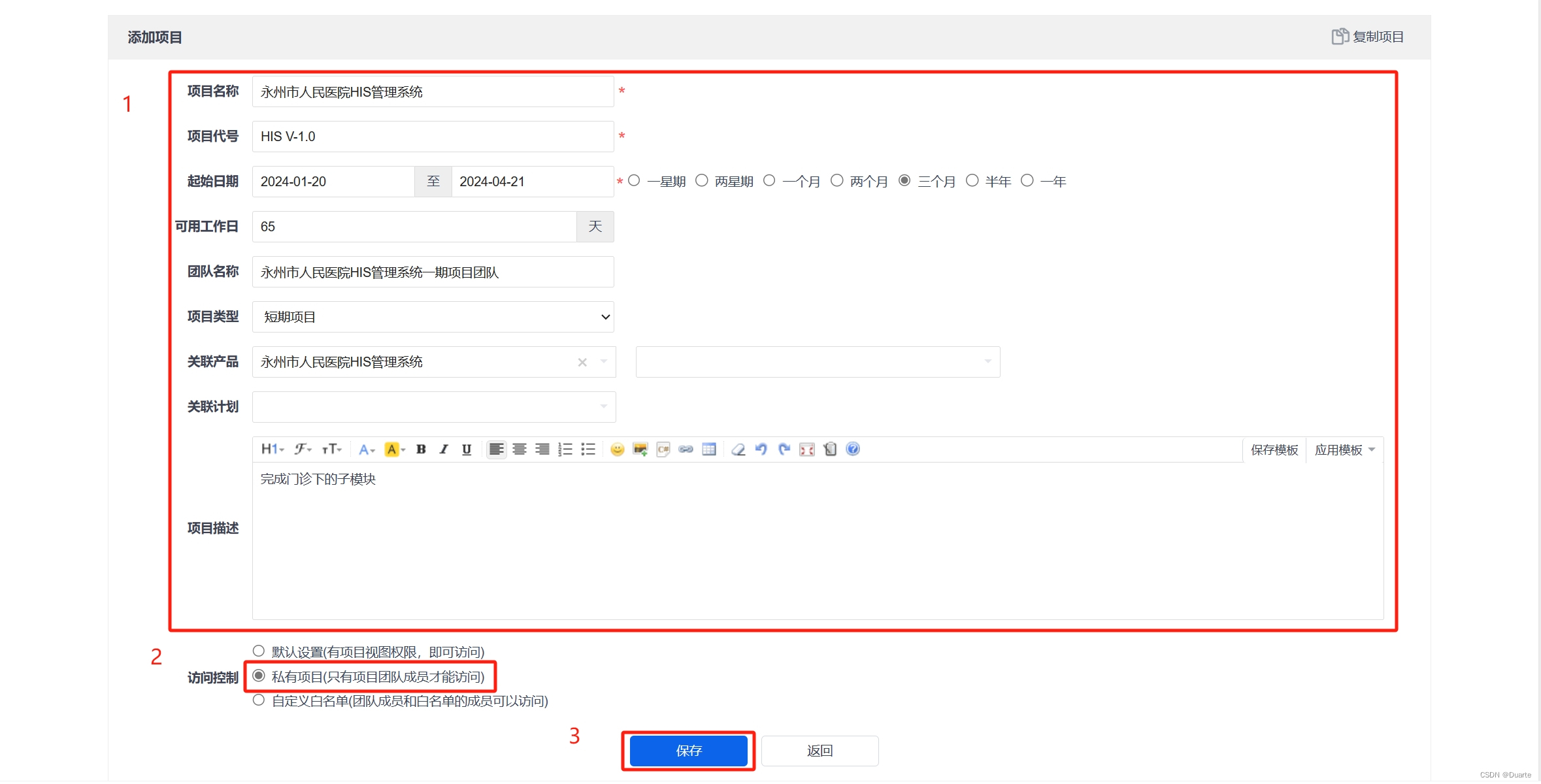The height and width of the screenshot is (784, 1541).
Task: Click the 复制项目 link
Action: 1368,37
